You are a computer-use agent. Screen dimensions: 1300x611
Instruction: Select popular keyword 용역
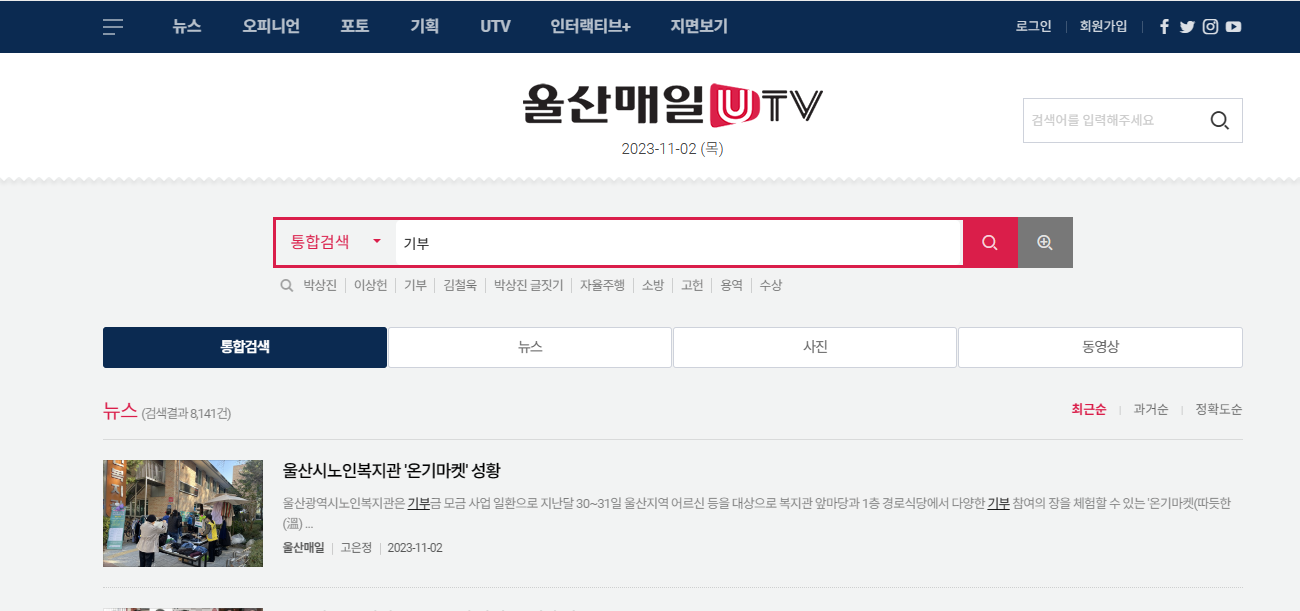click(x=731, y=286)
